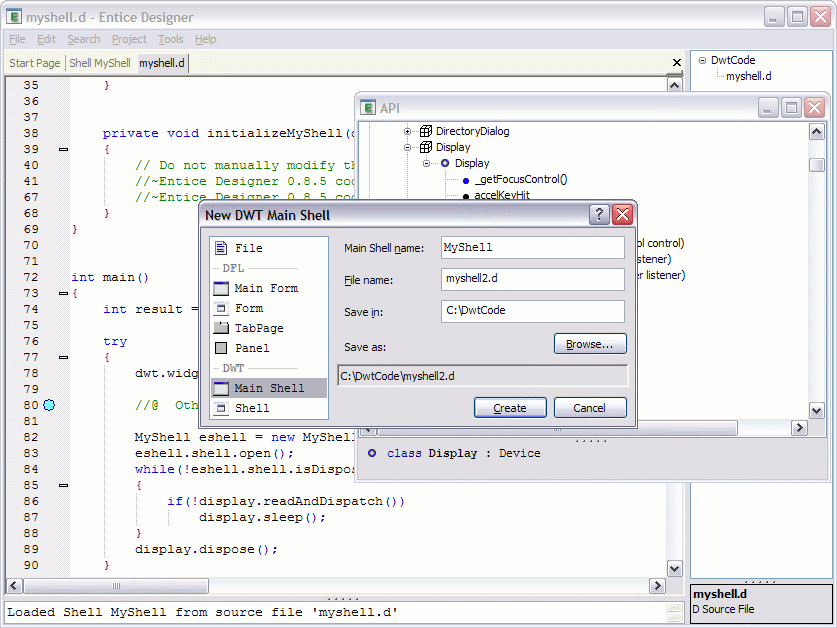Image resolution: width=837 pixels, height=628 pixels.
Task: Switch to the Start Page tab
Action: coord(35,63)
